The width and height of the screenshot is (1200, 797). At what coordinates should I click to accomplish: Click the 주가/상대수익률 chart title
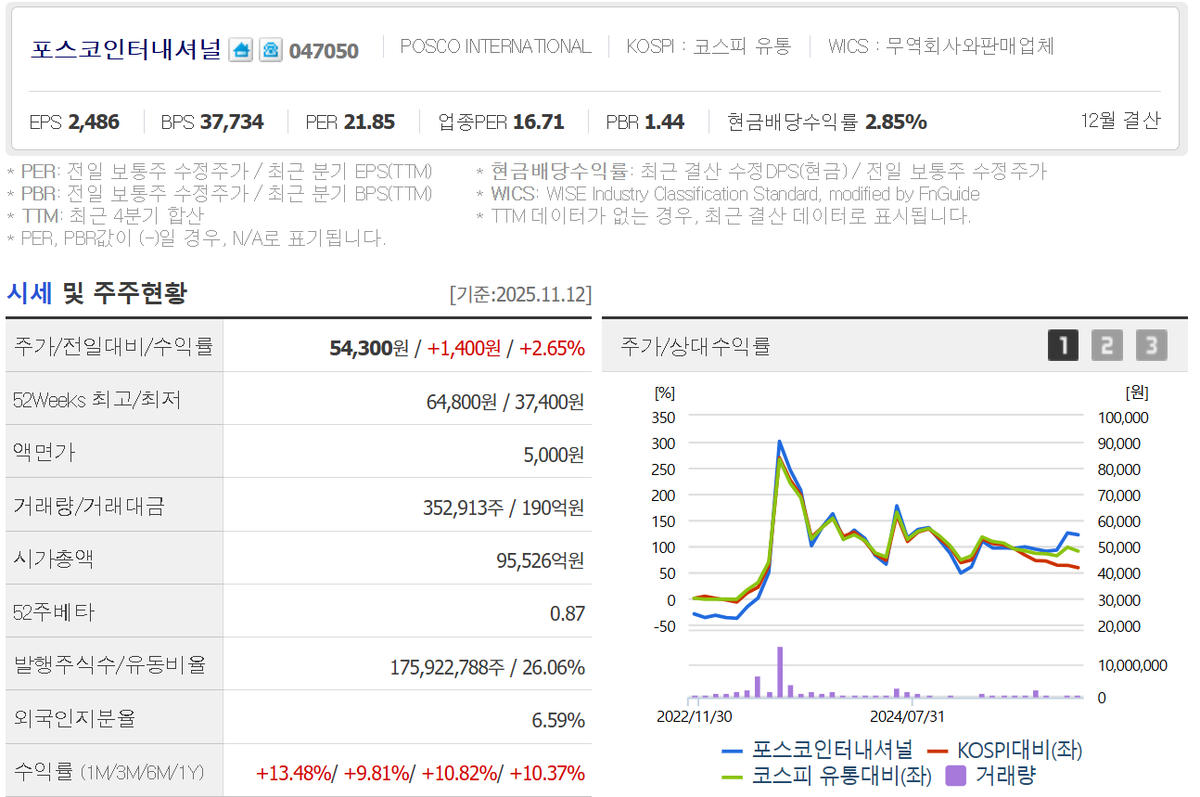point(695,347)
